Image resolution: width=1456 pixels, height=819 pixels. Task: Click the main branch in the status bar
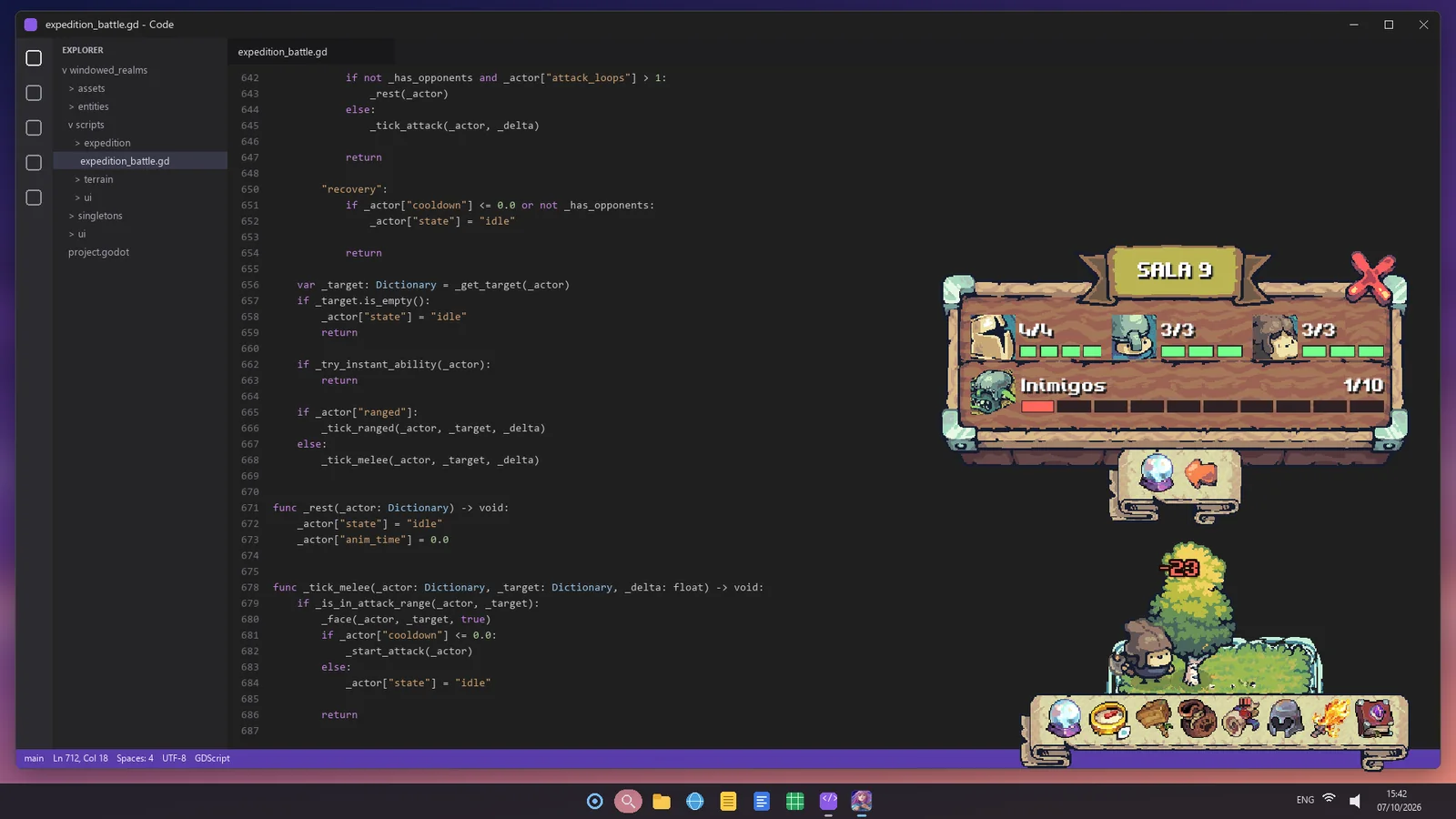pos(34,758)
